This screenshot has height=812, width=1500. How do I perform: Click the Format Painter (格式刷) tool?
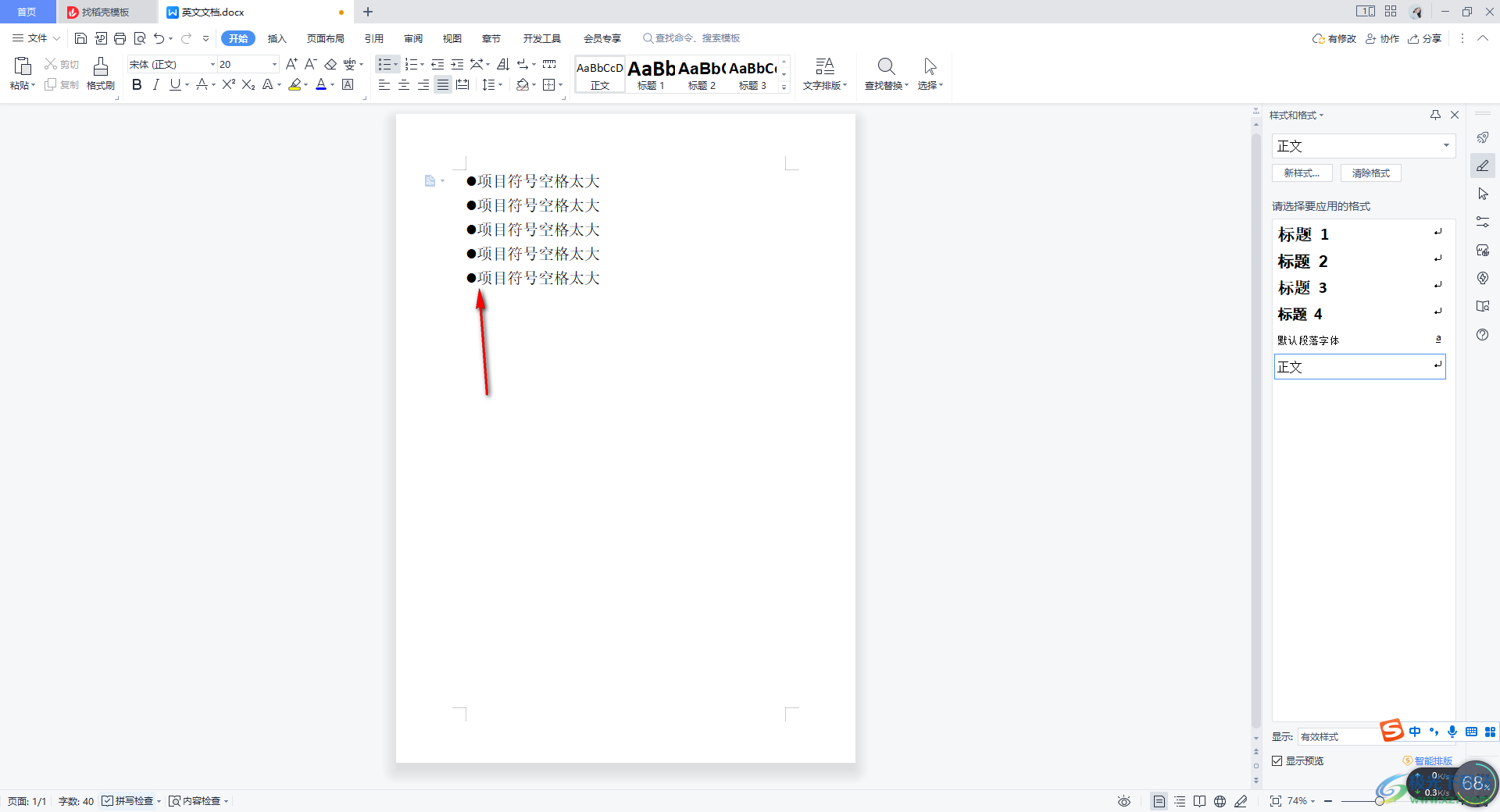point(101,74)
